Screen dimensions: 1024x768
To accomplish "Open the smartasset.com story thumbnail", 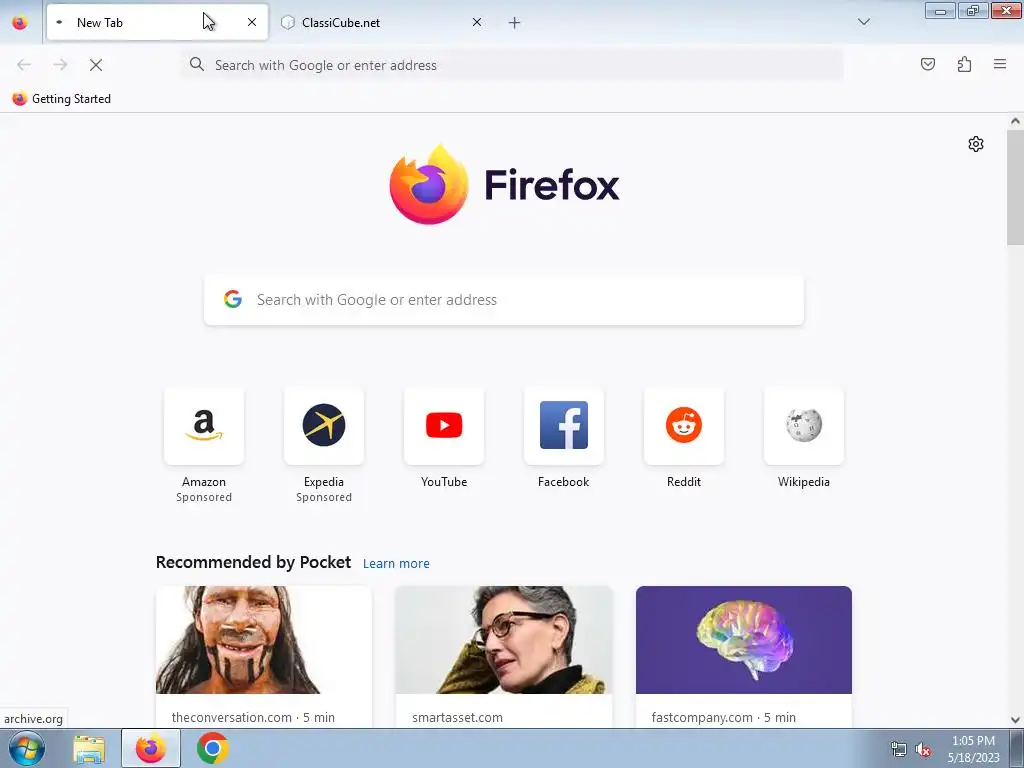I will click(504, 640).
